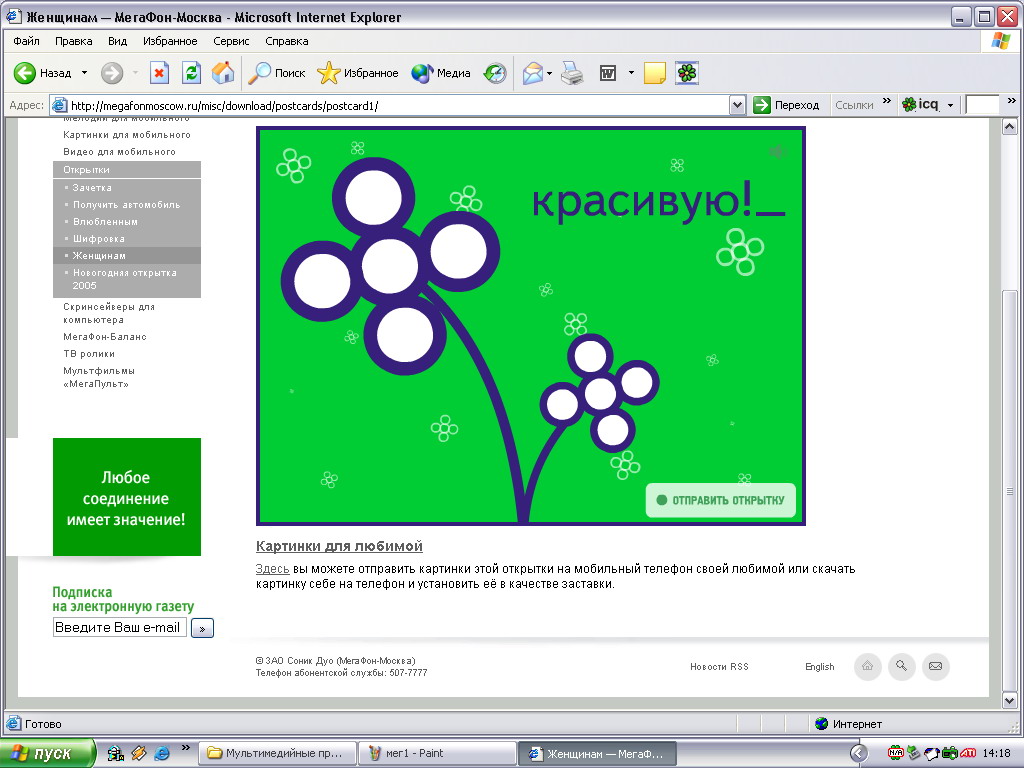Screen dimensions: 1024x768
Task: Open the Новости RSS link
Action: [x=719, y=667]
